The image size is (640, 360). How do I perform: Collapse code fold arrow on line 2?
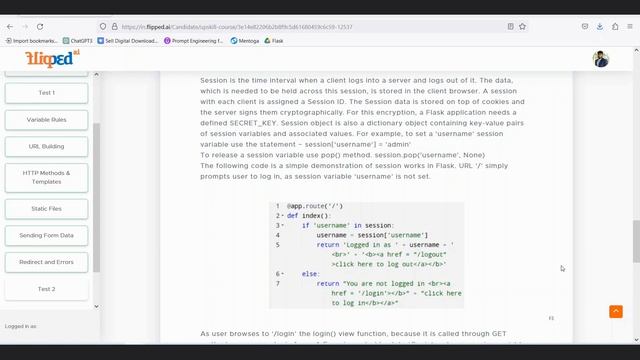coord(282,216)
